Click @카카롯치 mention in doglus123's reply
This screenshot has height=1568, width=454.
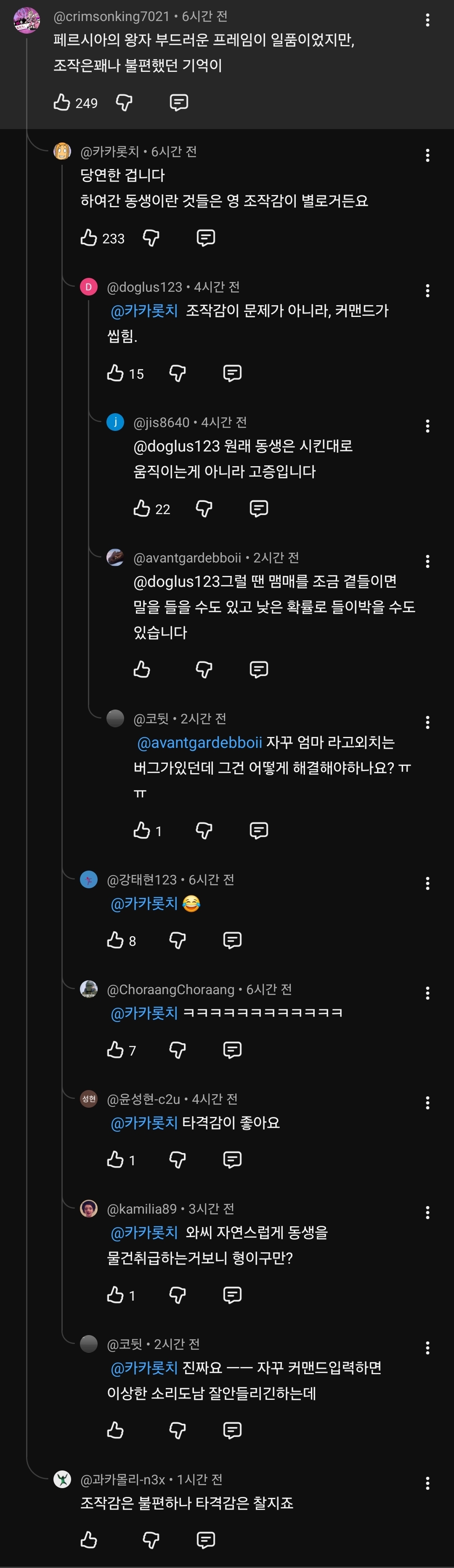[144, 311]
